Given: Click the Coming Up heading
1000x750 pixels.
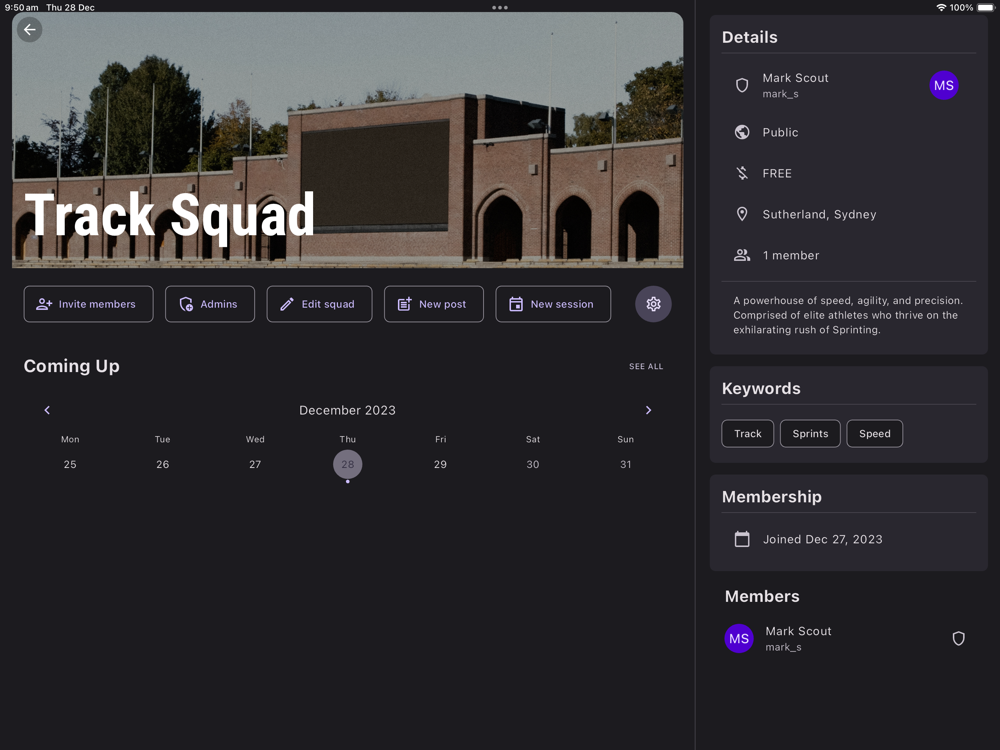Looking at the screenshot, I should click(71, 366).
